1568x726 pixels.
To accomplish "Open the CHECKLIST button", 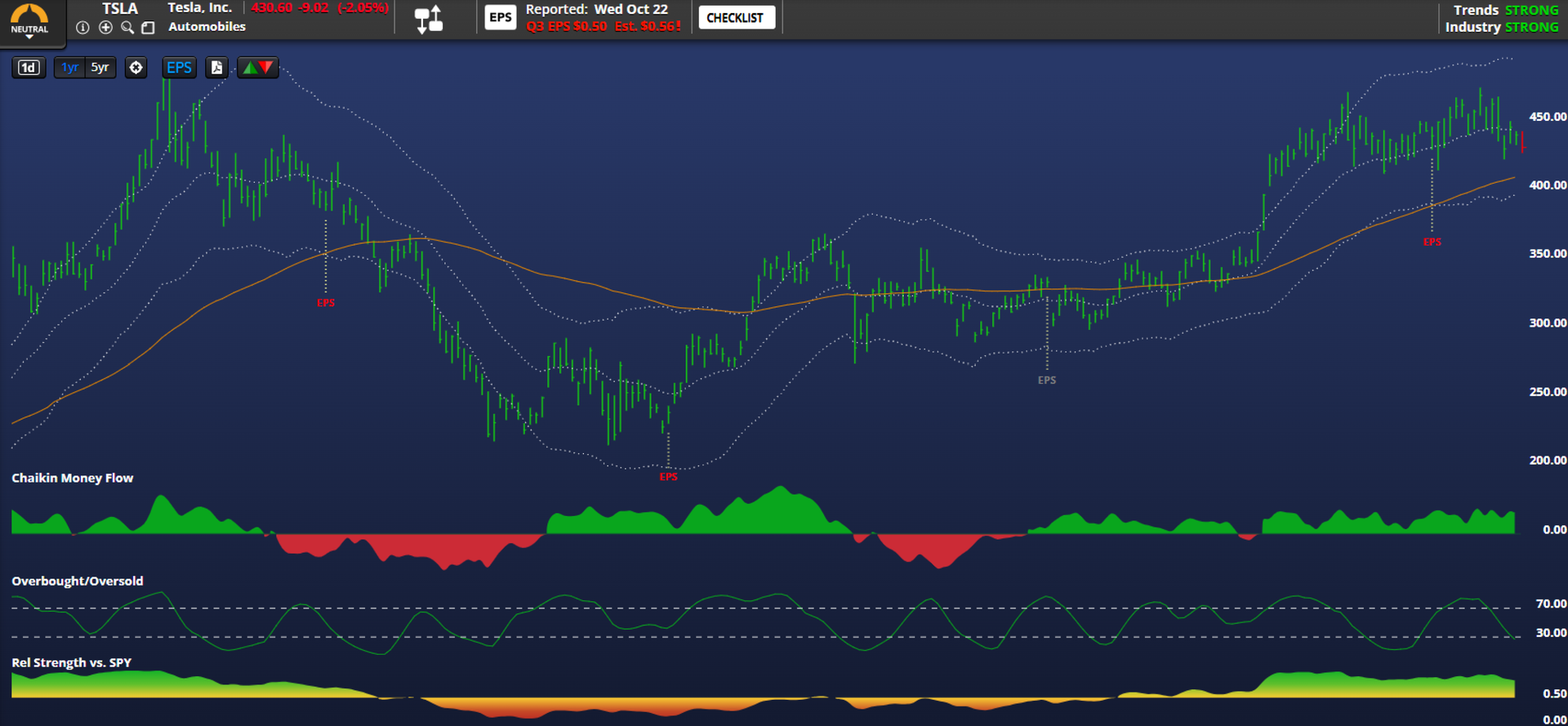I will (735, 18).
